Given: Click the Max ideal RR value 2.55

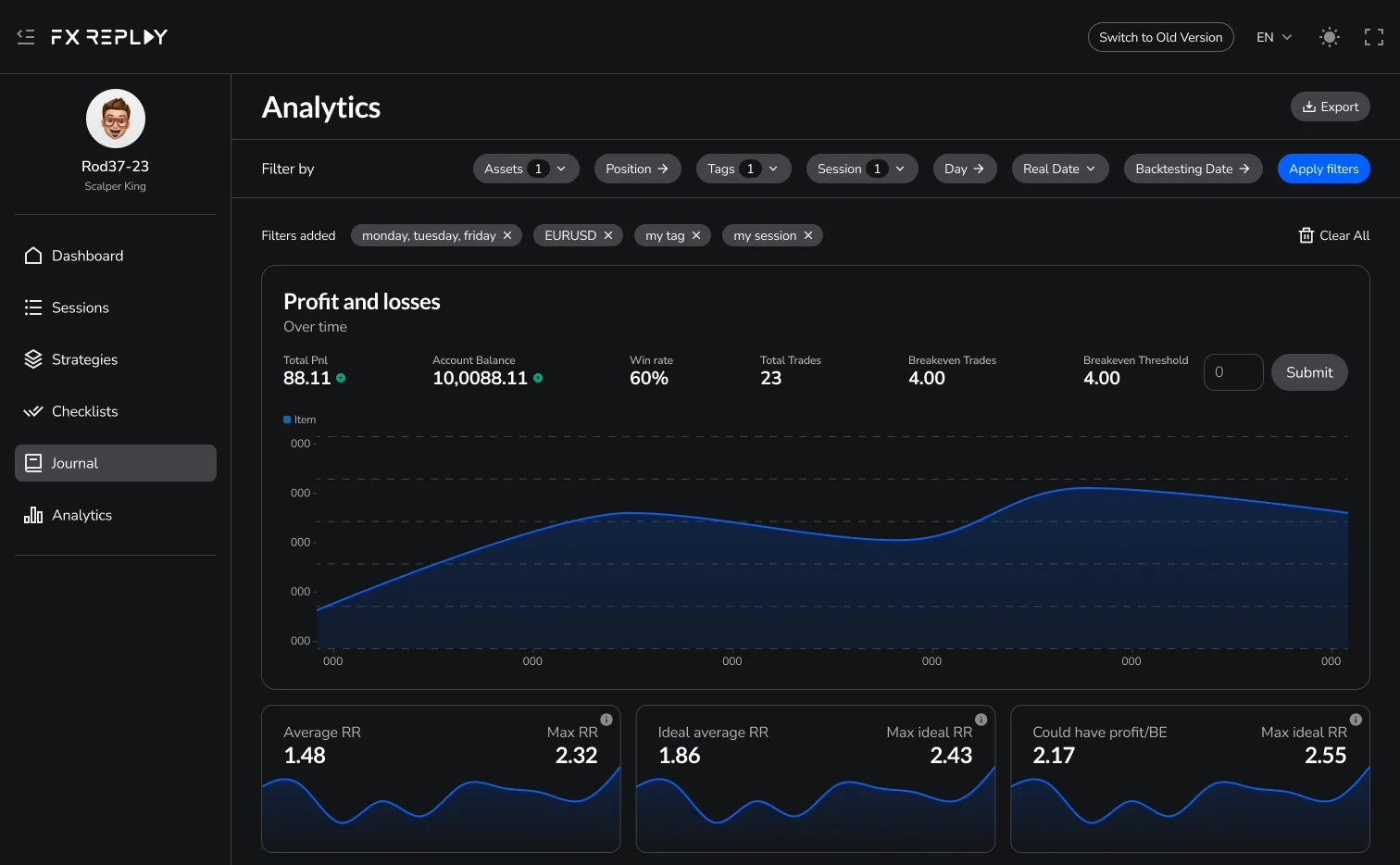Looking at the screenshot, I should 1326,756.
